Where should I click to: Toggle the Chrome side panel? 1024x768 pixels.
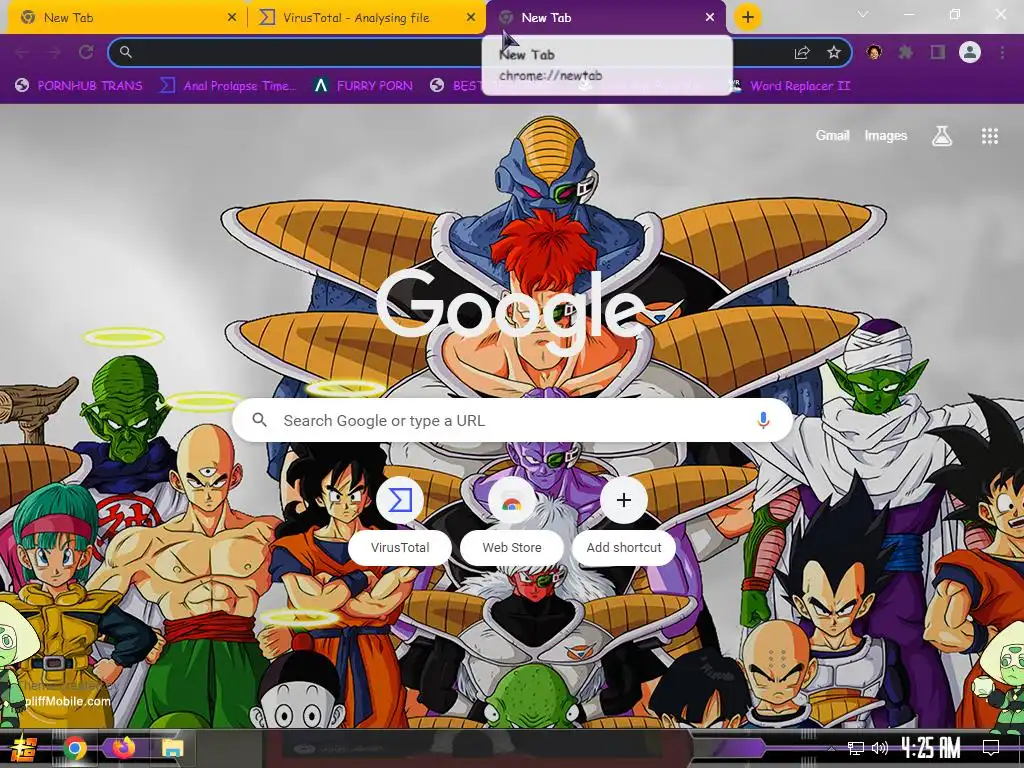point(938,52)
